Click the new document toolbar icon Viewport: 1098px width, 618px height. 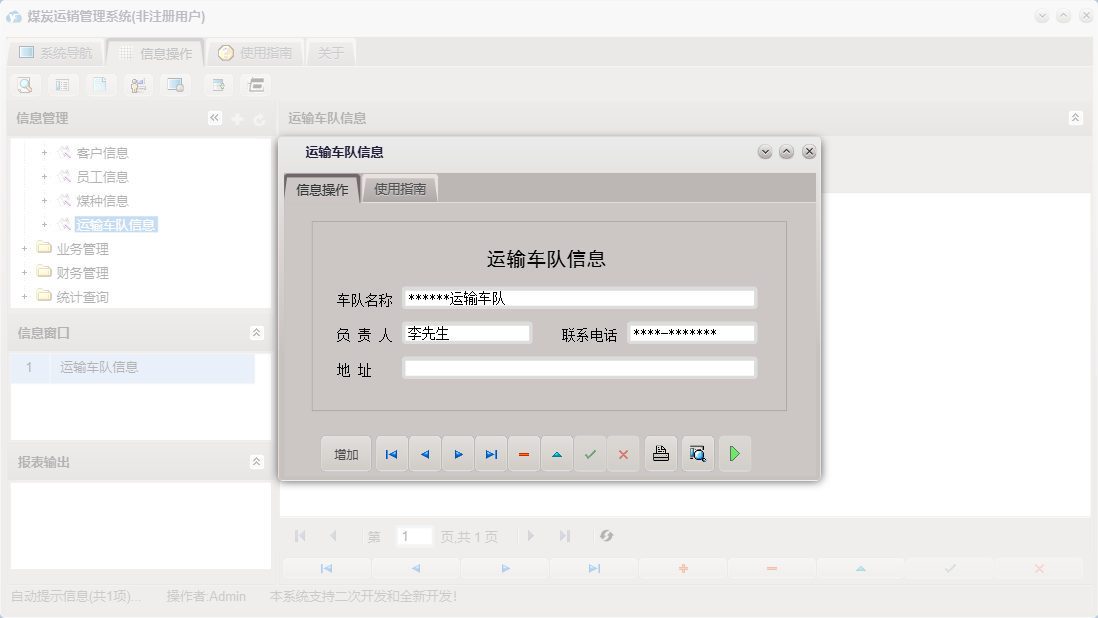click(x=100, y=84)
